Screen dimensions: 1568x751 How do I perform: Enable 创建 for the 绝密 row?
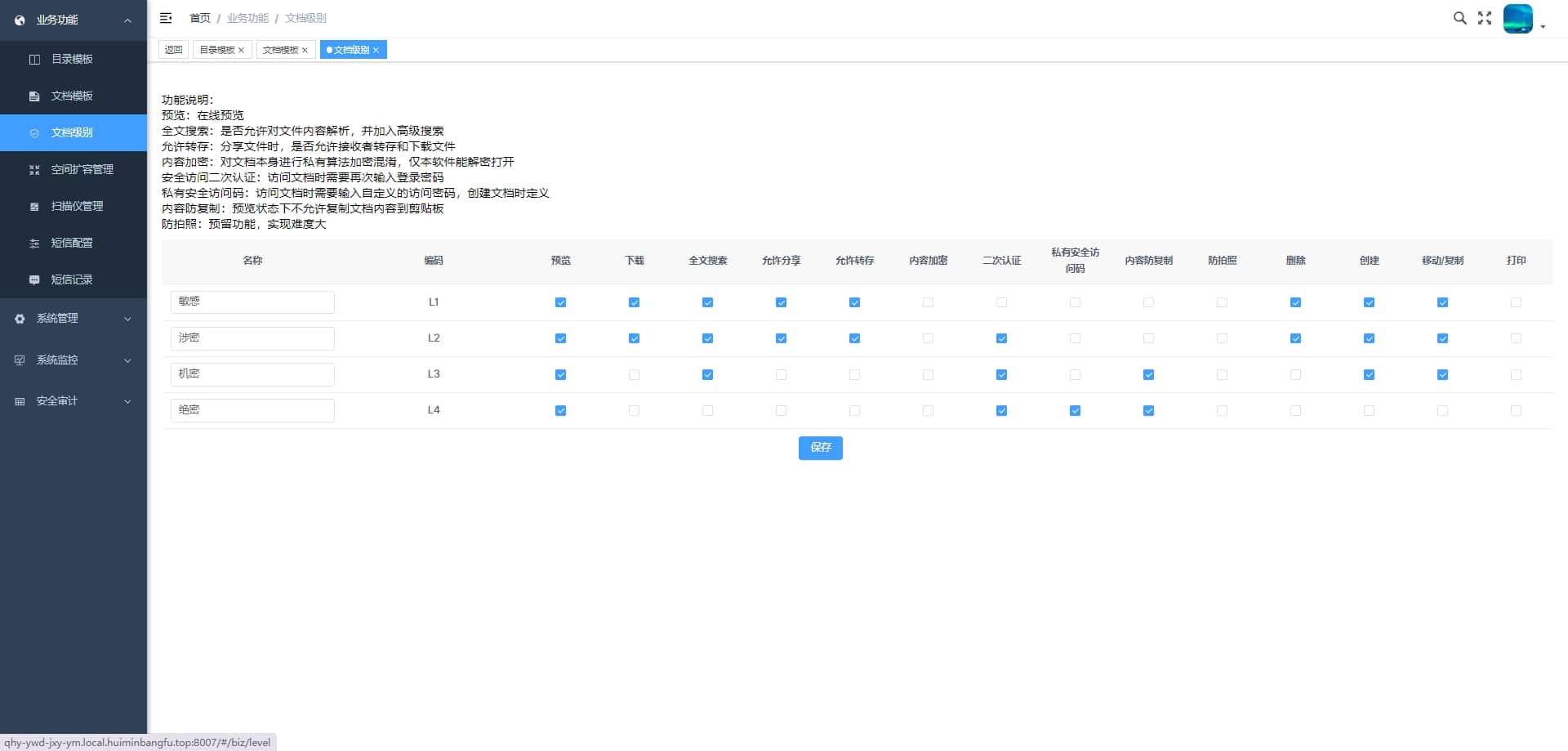click(x=1369, y=411)
